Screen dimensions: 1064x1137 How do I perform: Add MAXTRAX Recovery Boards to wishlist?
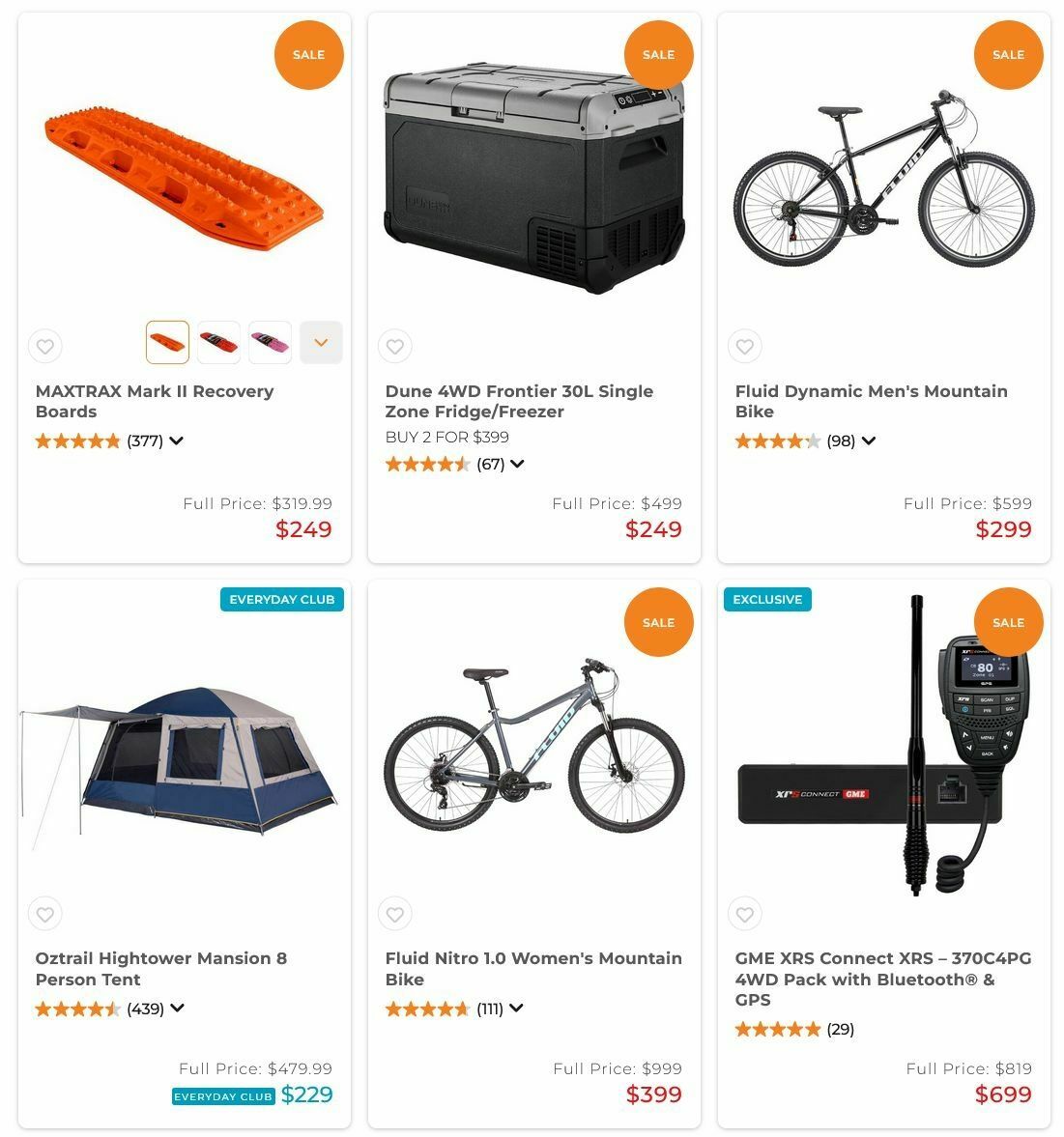[44, 346]
